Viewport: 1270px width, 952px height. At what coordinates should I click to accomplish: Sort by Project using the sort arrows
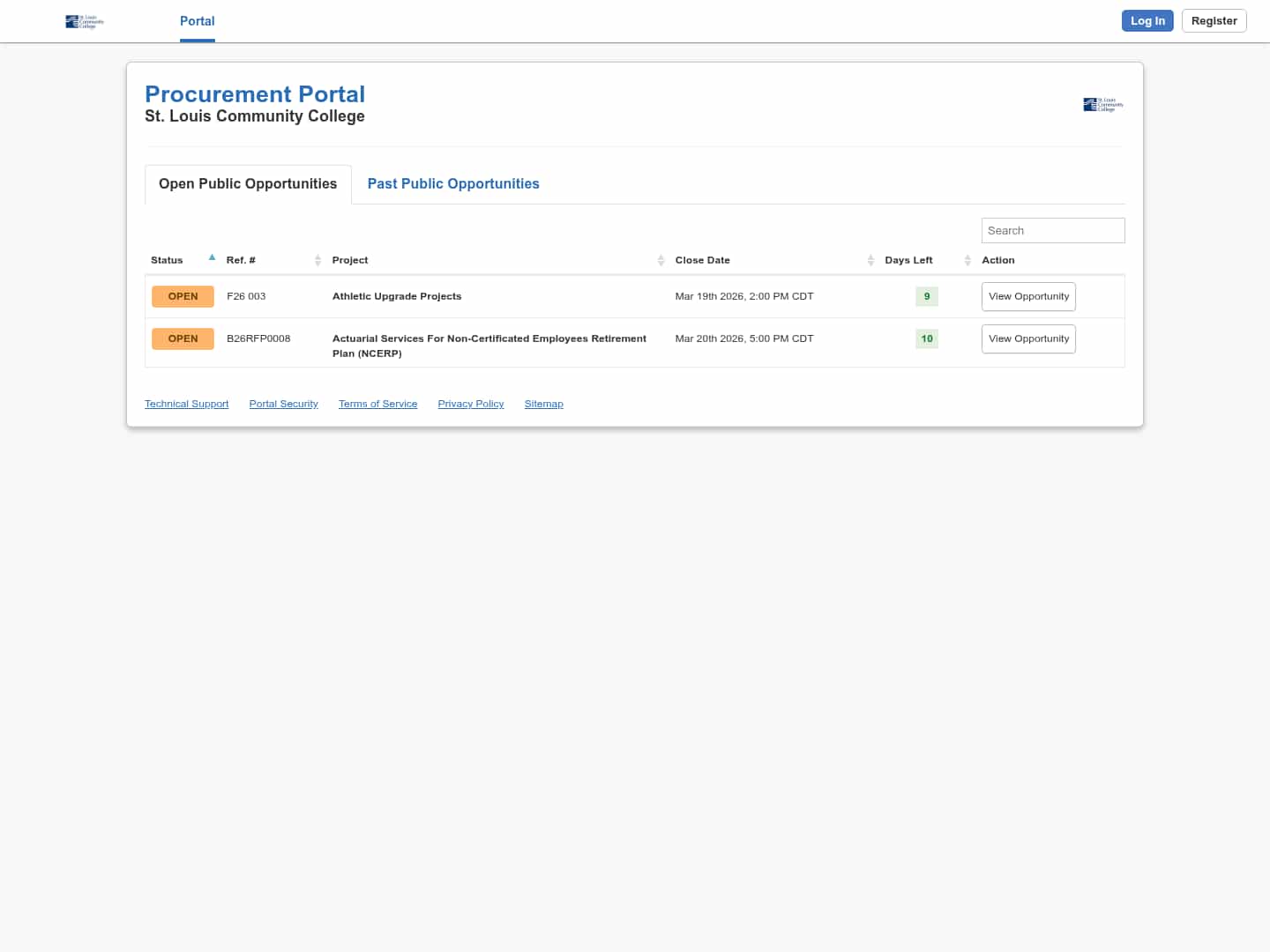coord(661,260)
